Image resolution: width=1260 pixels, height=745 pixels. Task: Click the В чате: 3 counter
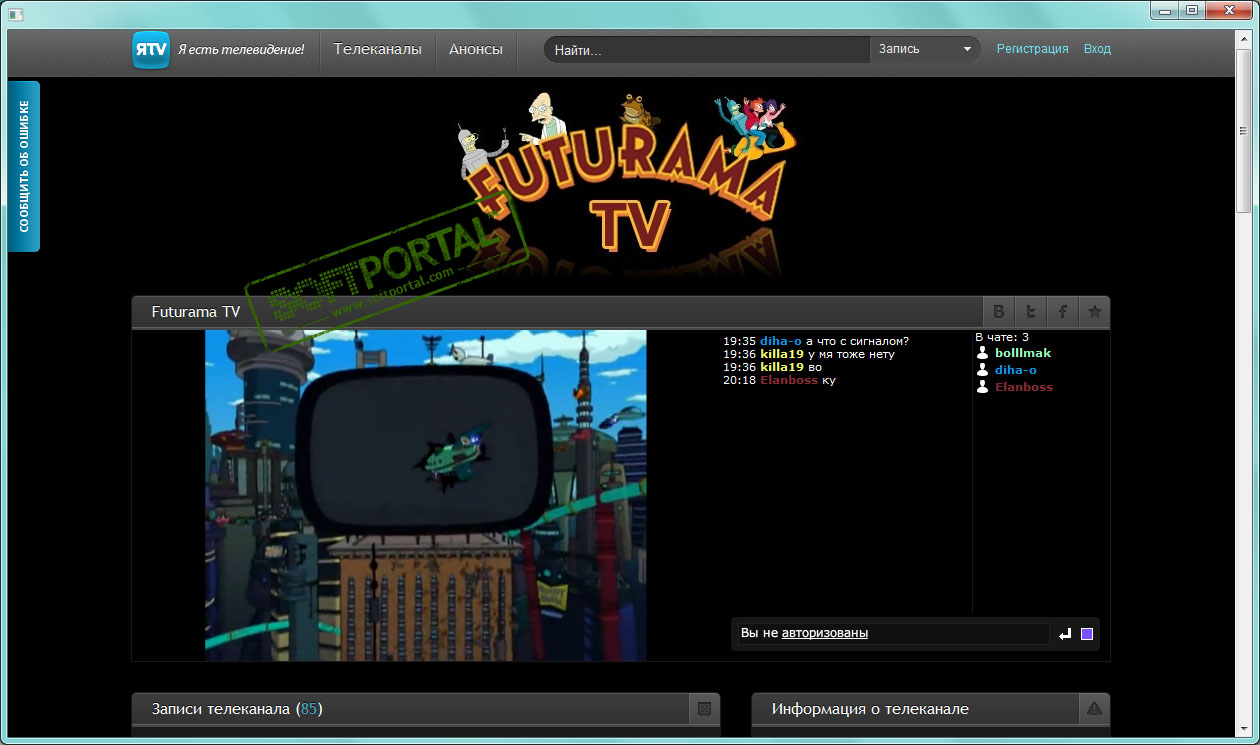pos(1002,337)
